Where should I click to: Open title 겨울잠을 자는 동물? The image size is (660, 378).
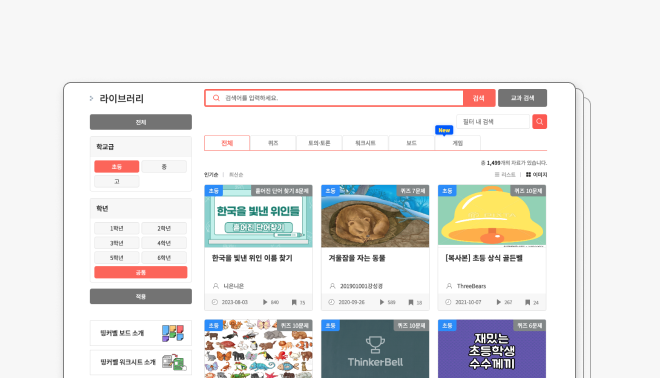click(x=357, y=258)
